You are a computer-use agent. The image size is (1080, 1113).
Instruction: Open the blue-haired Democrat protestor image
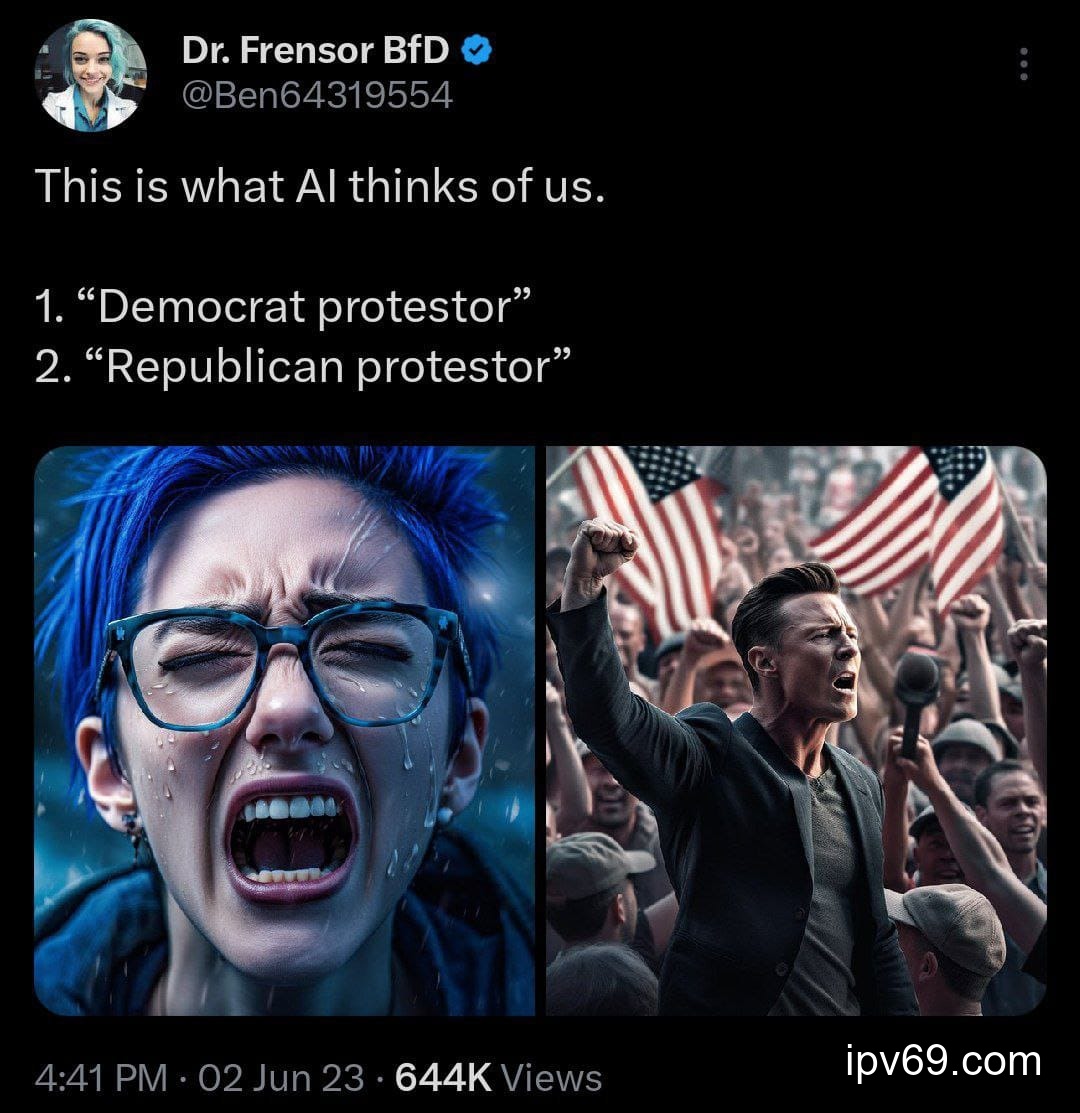point(285,730)
